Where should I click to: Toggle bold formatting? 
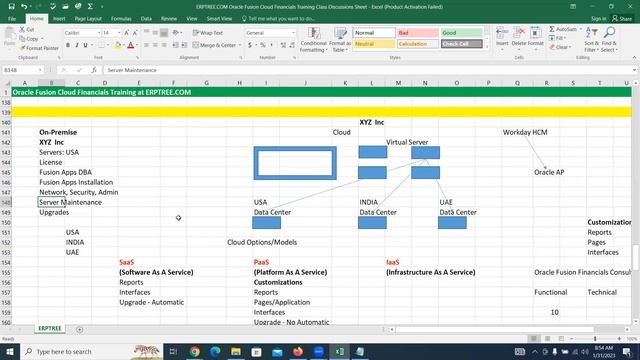pyautogui.click(x=68, y=45)
